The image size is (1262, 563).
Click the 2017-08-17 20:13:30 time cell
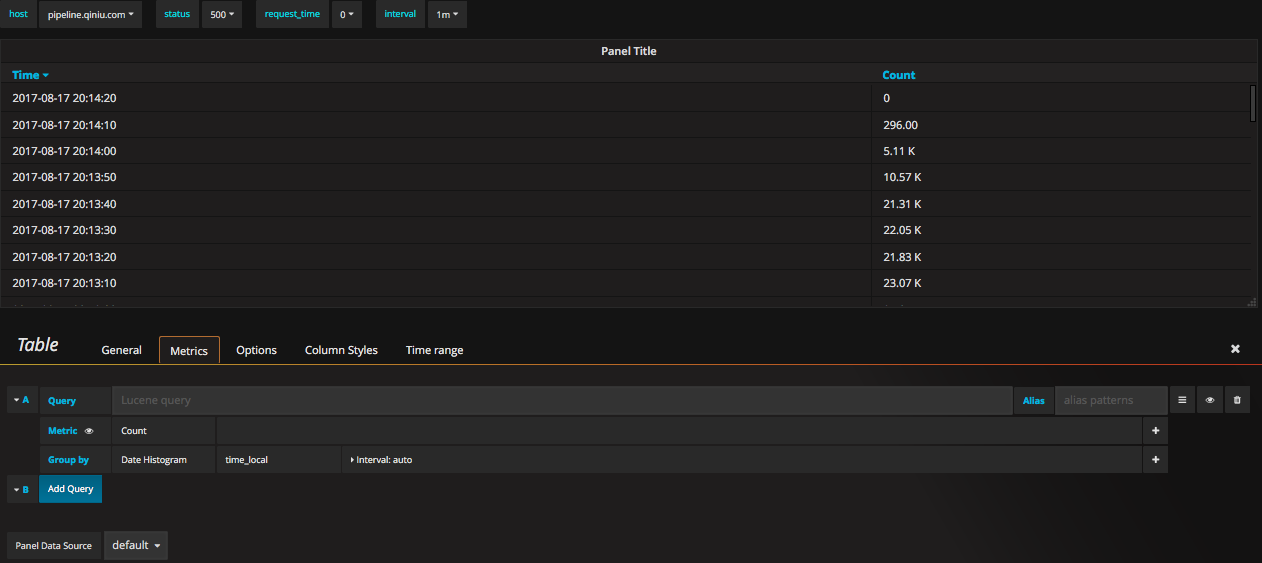64,230
